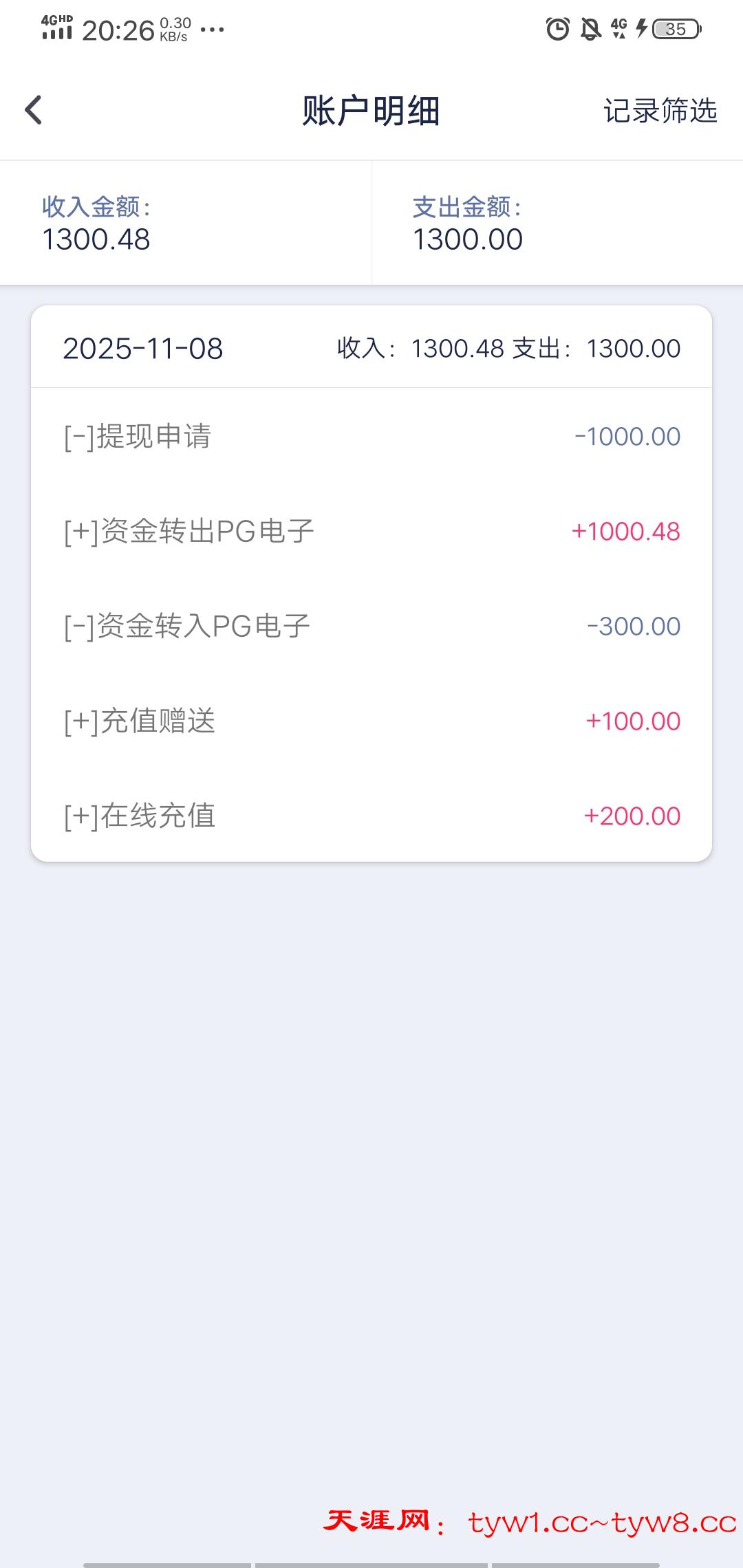Tap the 账户明细 page title
This screenshot has width=743, height=1568.
coord(371,111)
